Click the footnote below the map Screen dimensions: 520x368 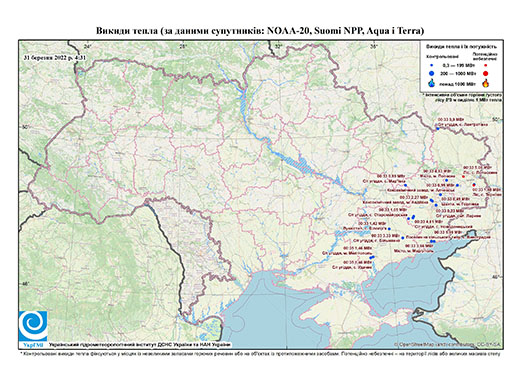tap(260, 353)
